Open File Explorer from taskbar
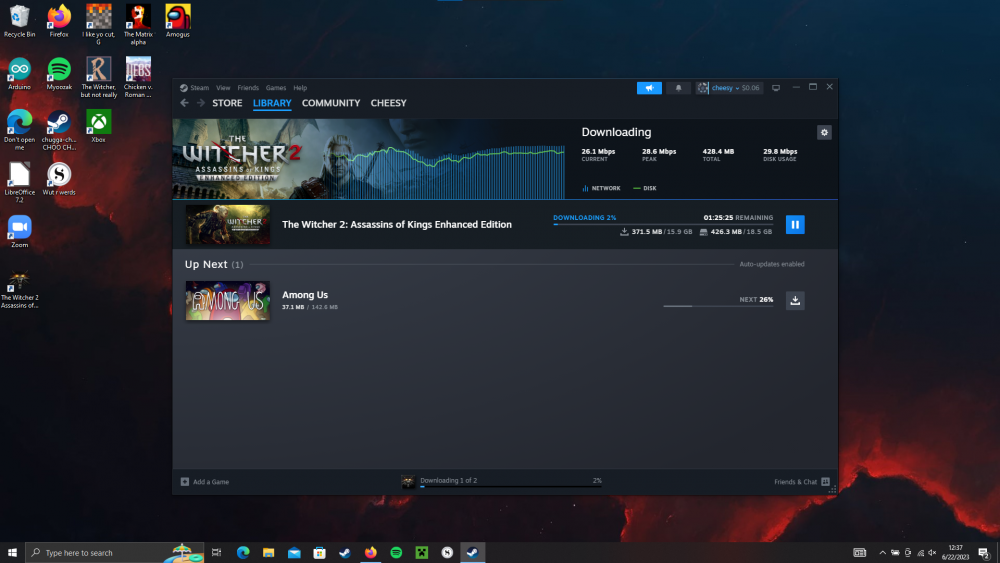Image resolution: width=1000 pixels, height=563 pixels. (268, 552)
